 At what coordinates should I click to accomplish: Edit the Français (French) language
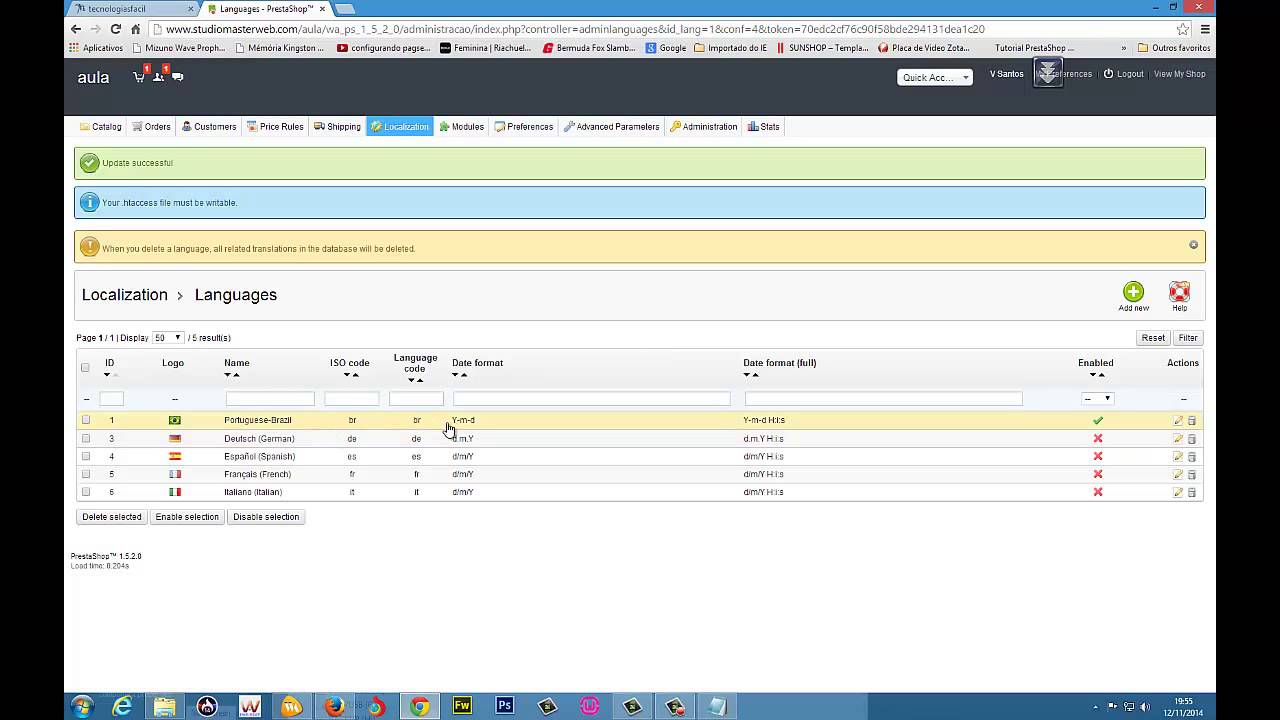tap(1178, 475)
